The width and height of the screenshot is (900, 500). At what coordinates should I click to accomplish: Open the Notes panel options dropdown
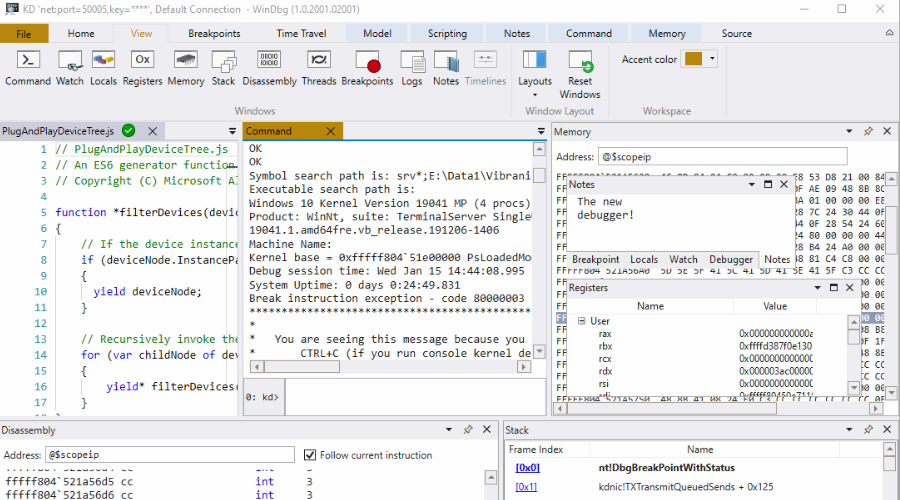tap(751, 184)
